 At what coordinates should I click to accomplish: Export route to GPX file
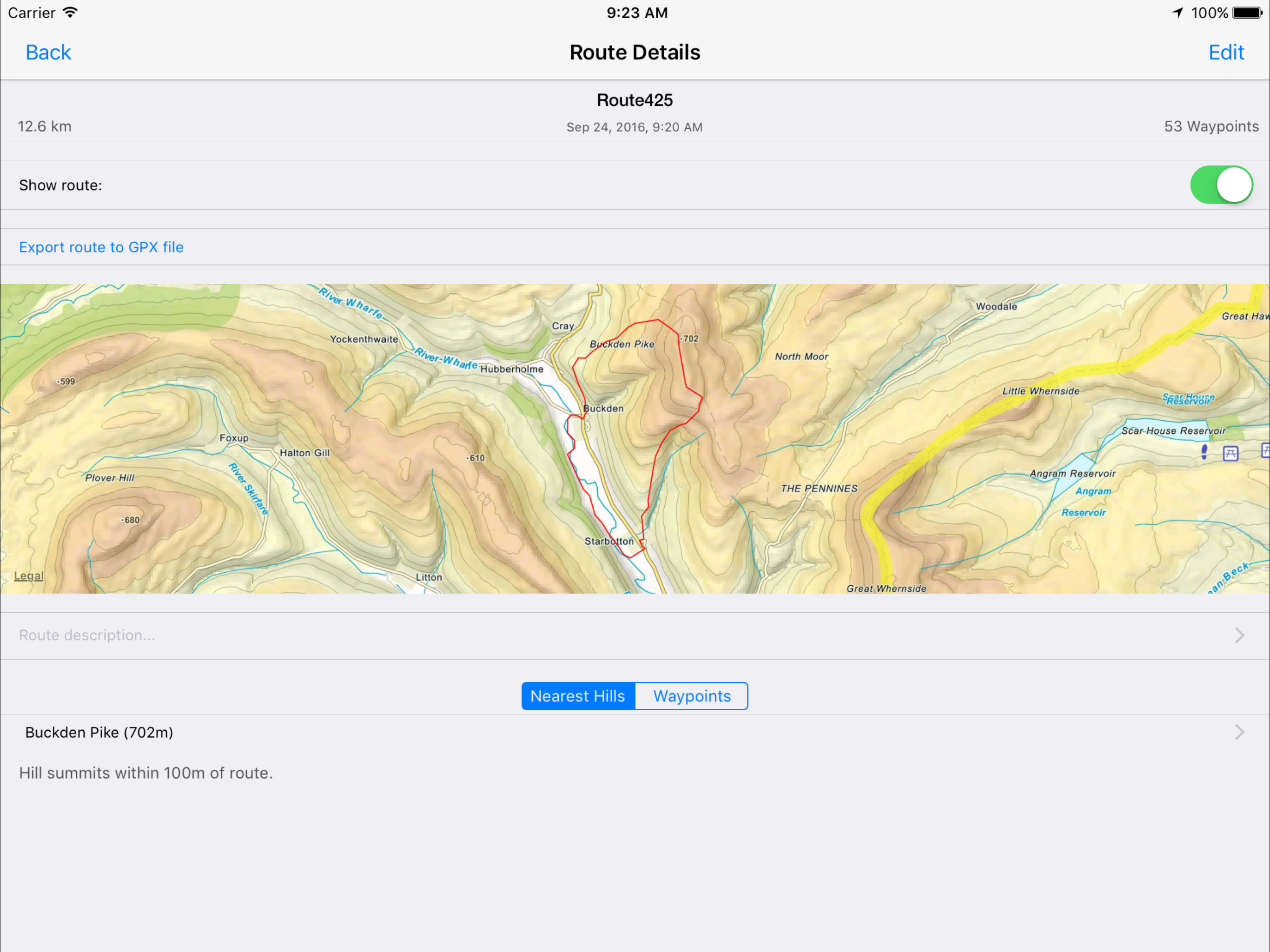click(x=101, y=247)
